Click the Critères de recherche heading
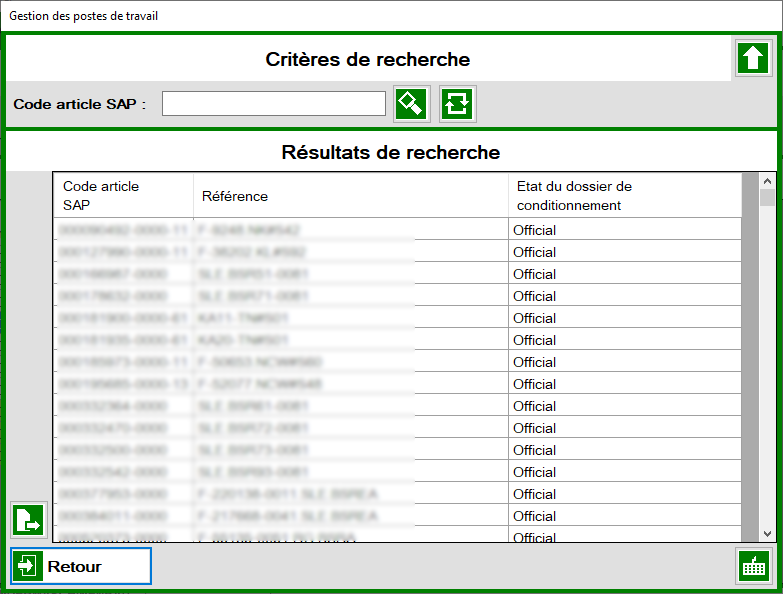The image size is (783, 594). tap(368, 59)
